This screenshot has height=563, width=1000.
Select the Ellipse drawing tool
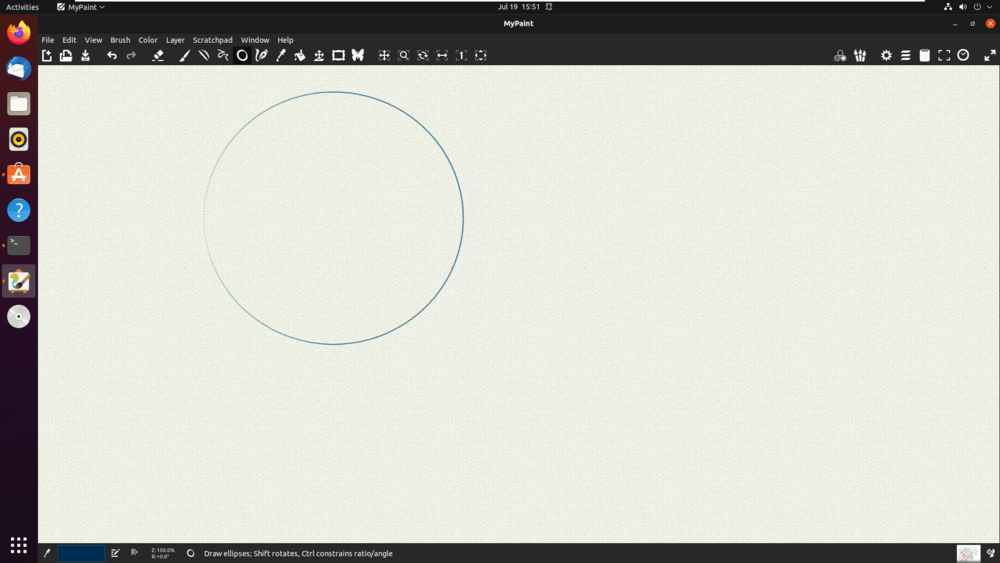click(242, 55)
